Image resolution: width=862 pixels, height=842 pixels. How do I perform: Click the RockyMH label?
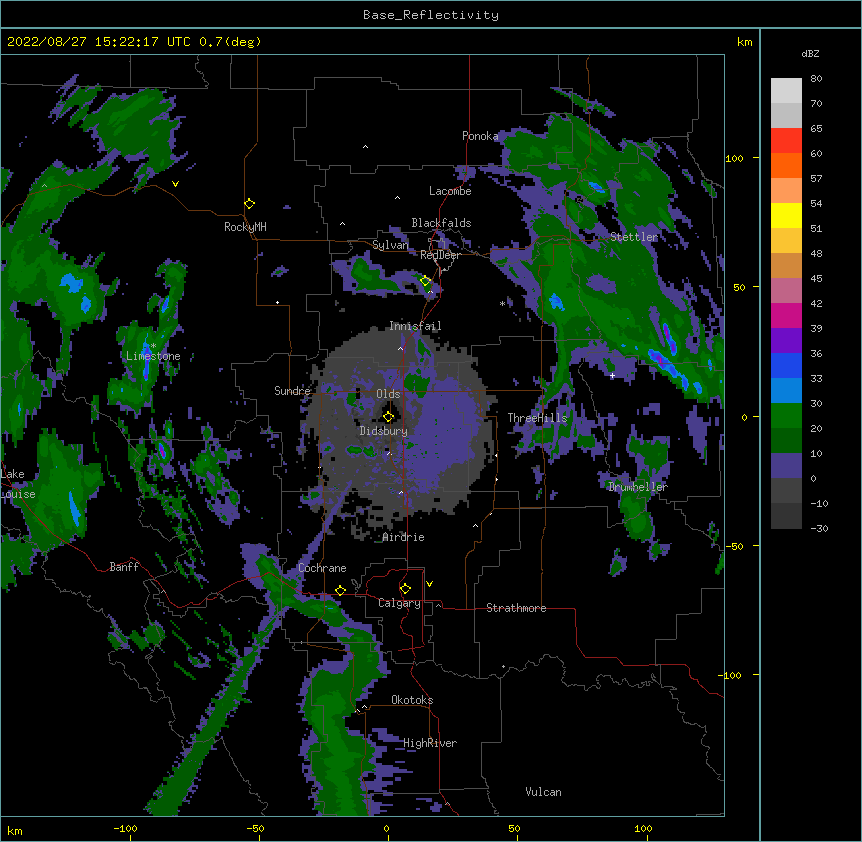245,227
